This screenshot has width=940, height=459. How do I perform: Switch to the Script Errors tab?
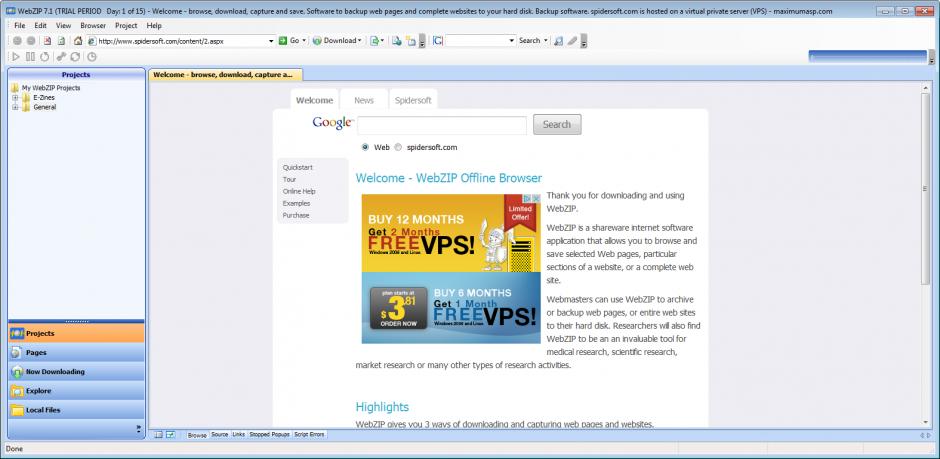(309, 434)
